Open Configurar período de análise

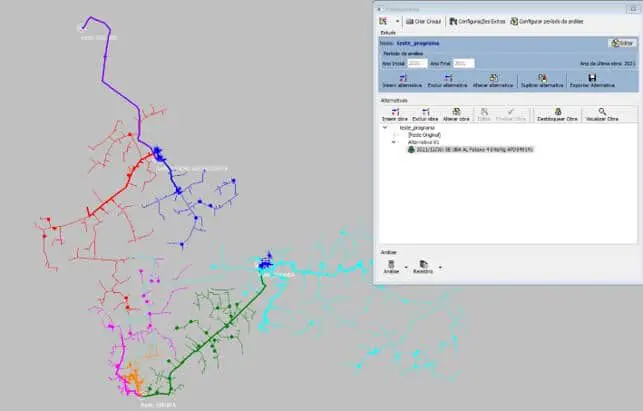point(547,21)
